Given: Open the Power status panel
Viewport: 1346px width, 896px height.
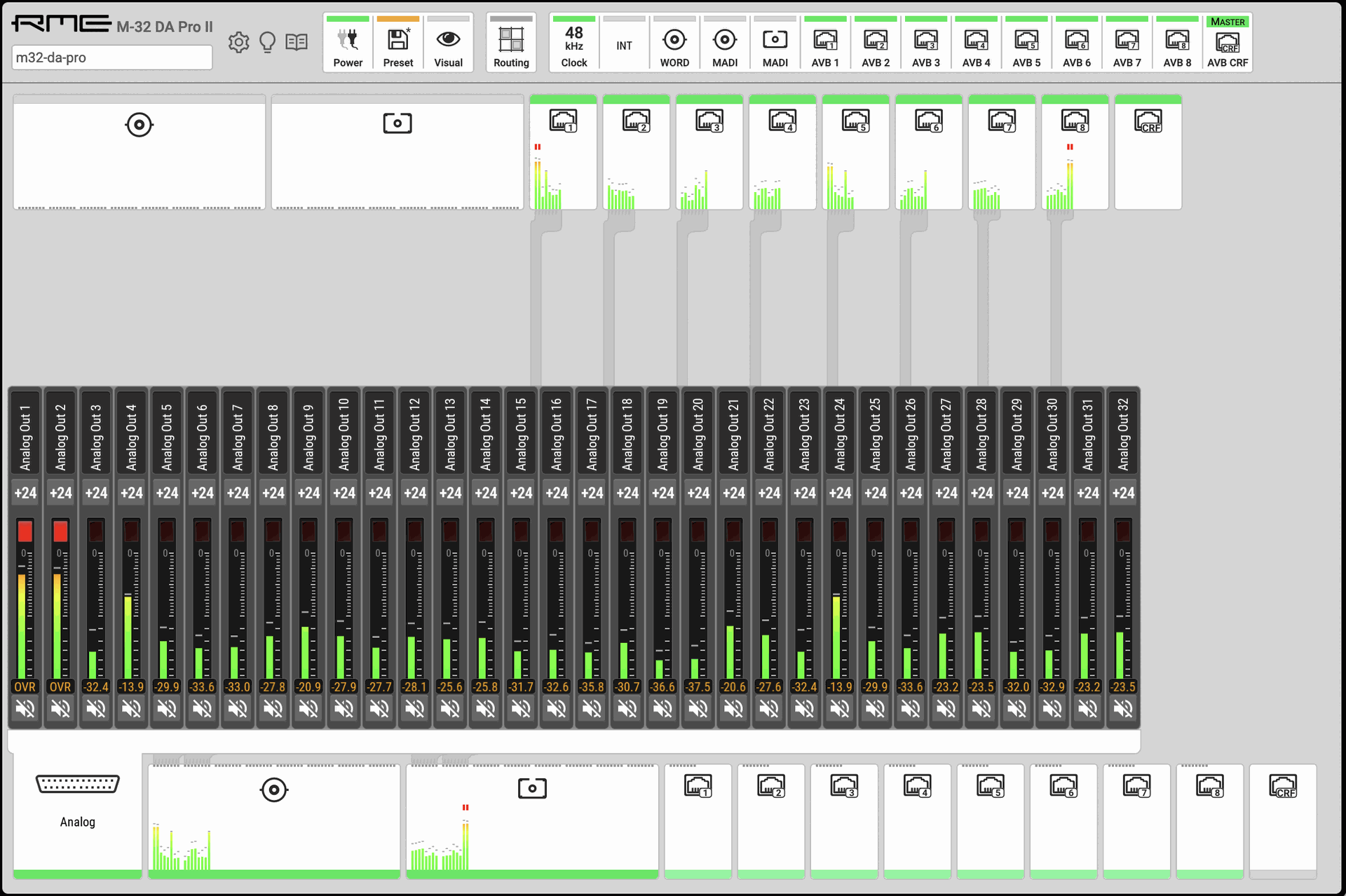Looking at the screenshot, I should coord(348,44).
